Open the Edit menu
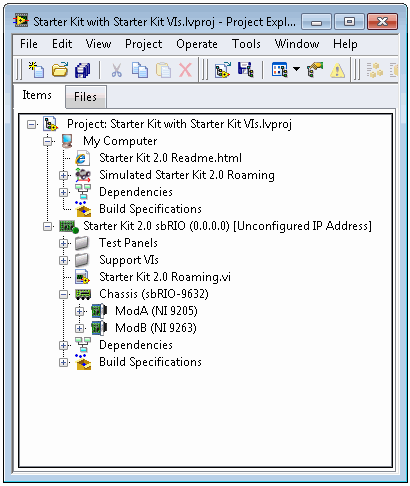Screen dimensions: 410x486 point(62,44)
